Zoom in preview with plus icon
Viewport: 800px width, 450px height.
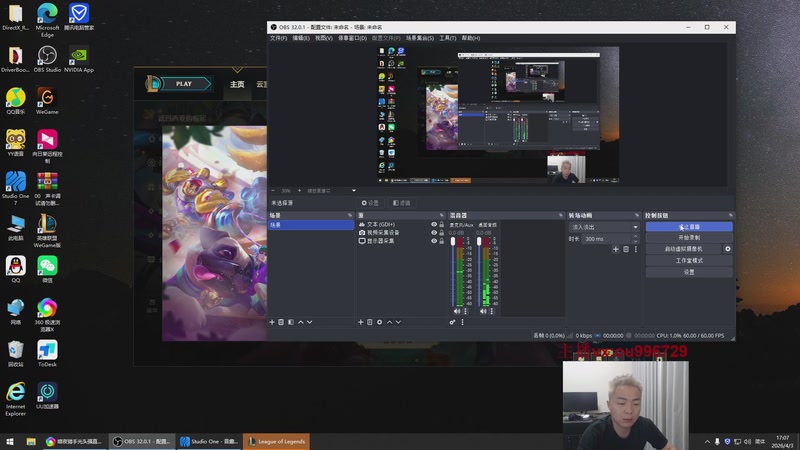(x=299, y=191)
